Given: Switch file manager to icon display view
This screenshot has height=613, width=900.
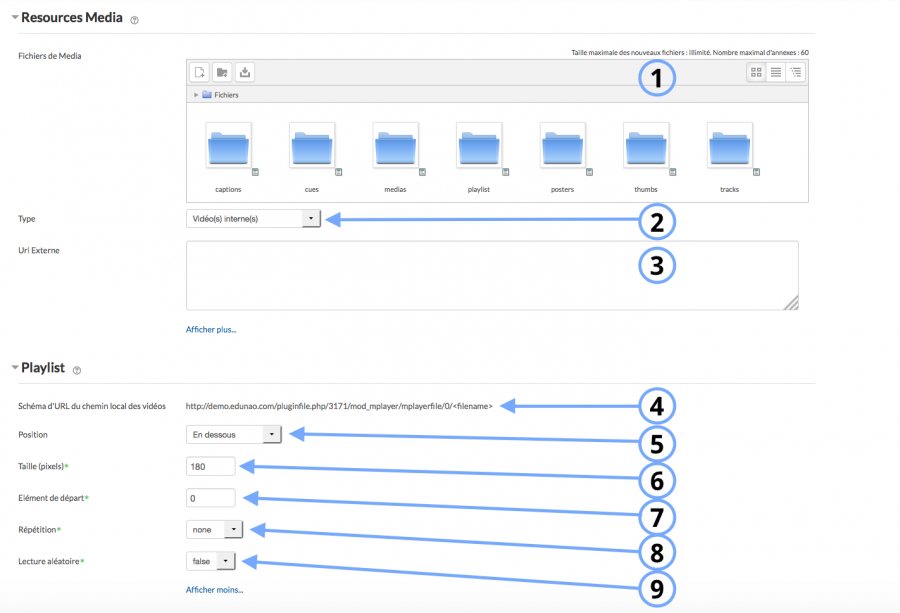Looking at the screenshot, I should (758, 71).
